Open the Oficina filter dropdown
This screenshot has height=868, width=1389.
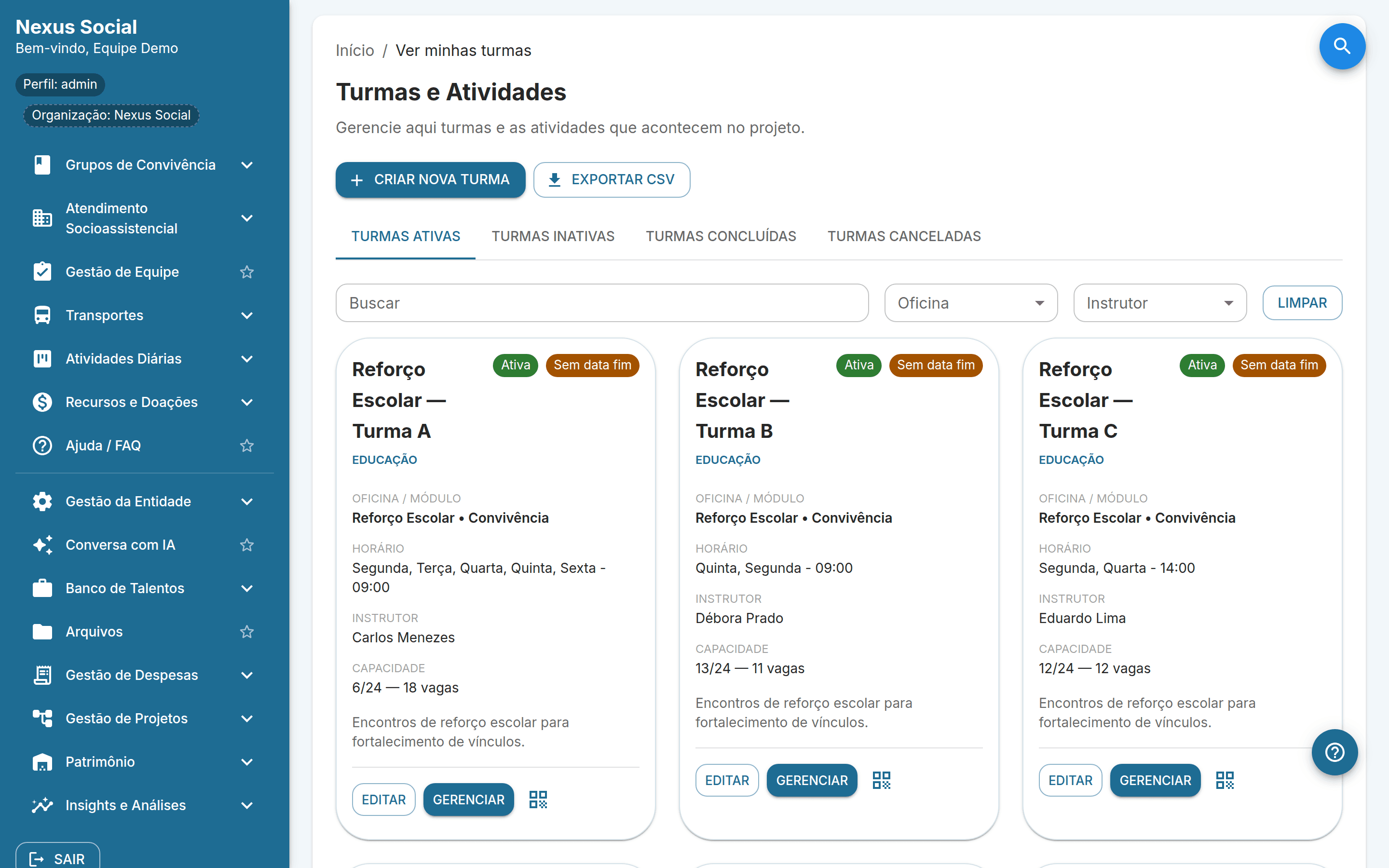pos(970,302)
